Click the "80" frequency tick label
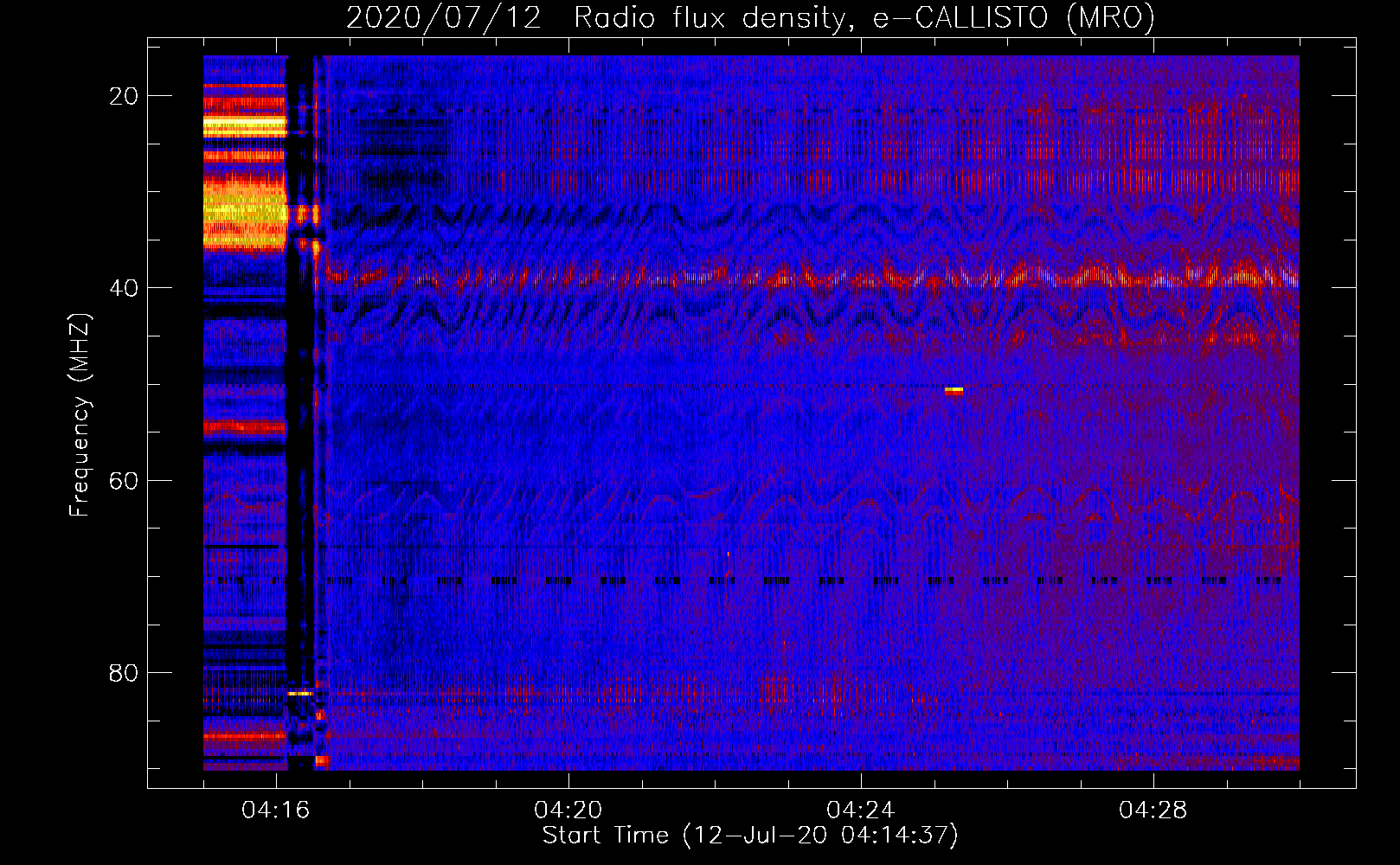Screen dimensions: 1400x865 [124, 673]
